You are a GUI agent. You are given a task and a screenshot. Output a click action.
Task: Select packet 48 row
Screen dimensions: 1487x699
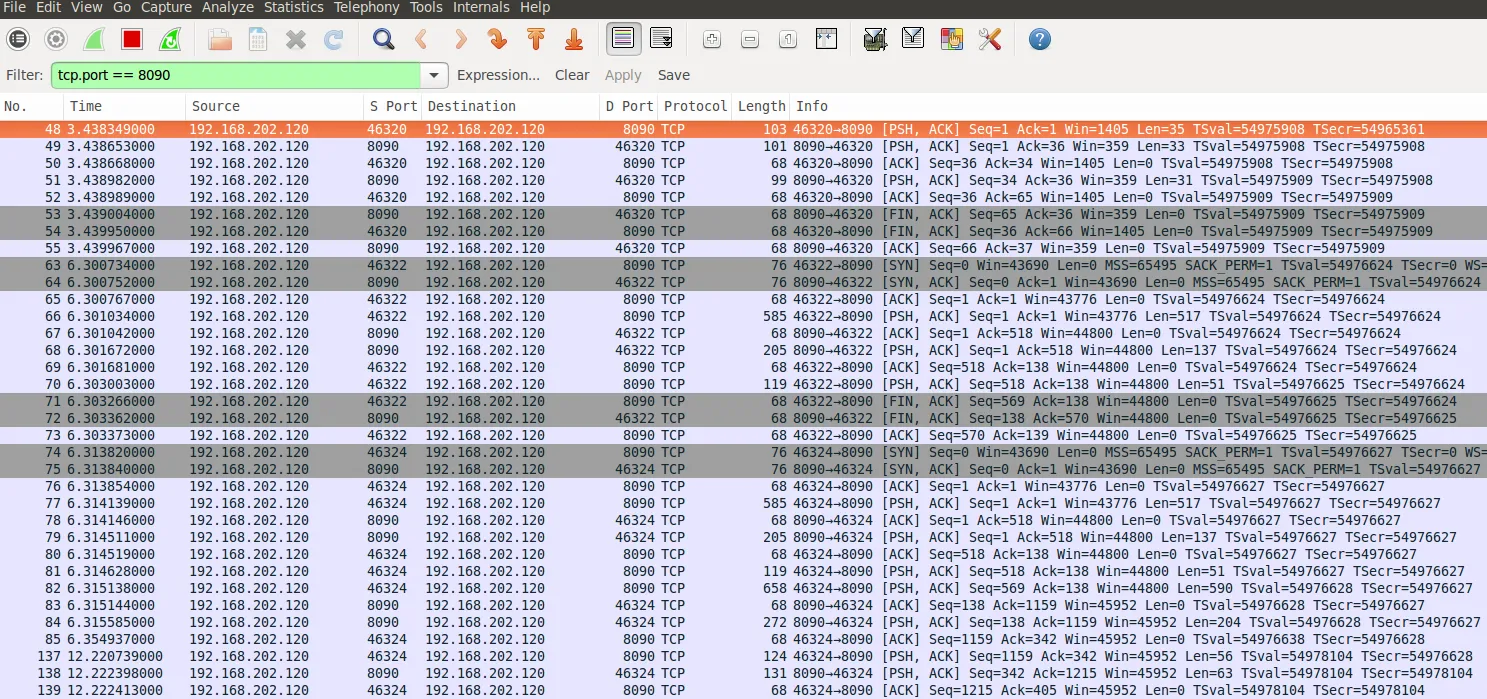[x=743, y=129]
